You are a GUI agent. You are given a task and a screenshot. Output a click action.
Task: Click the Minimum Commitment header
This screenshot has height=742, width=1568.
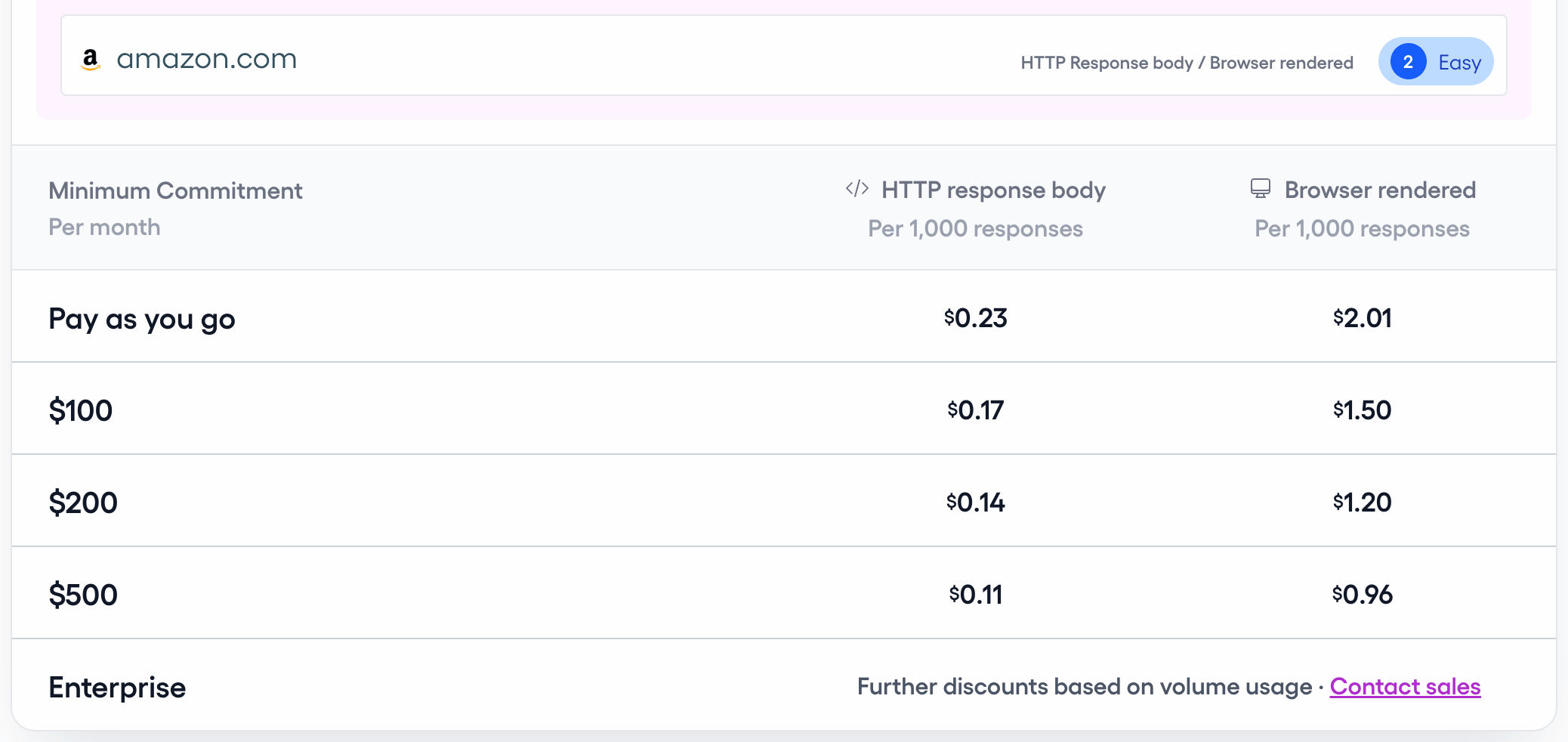[x=175, y=190]
